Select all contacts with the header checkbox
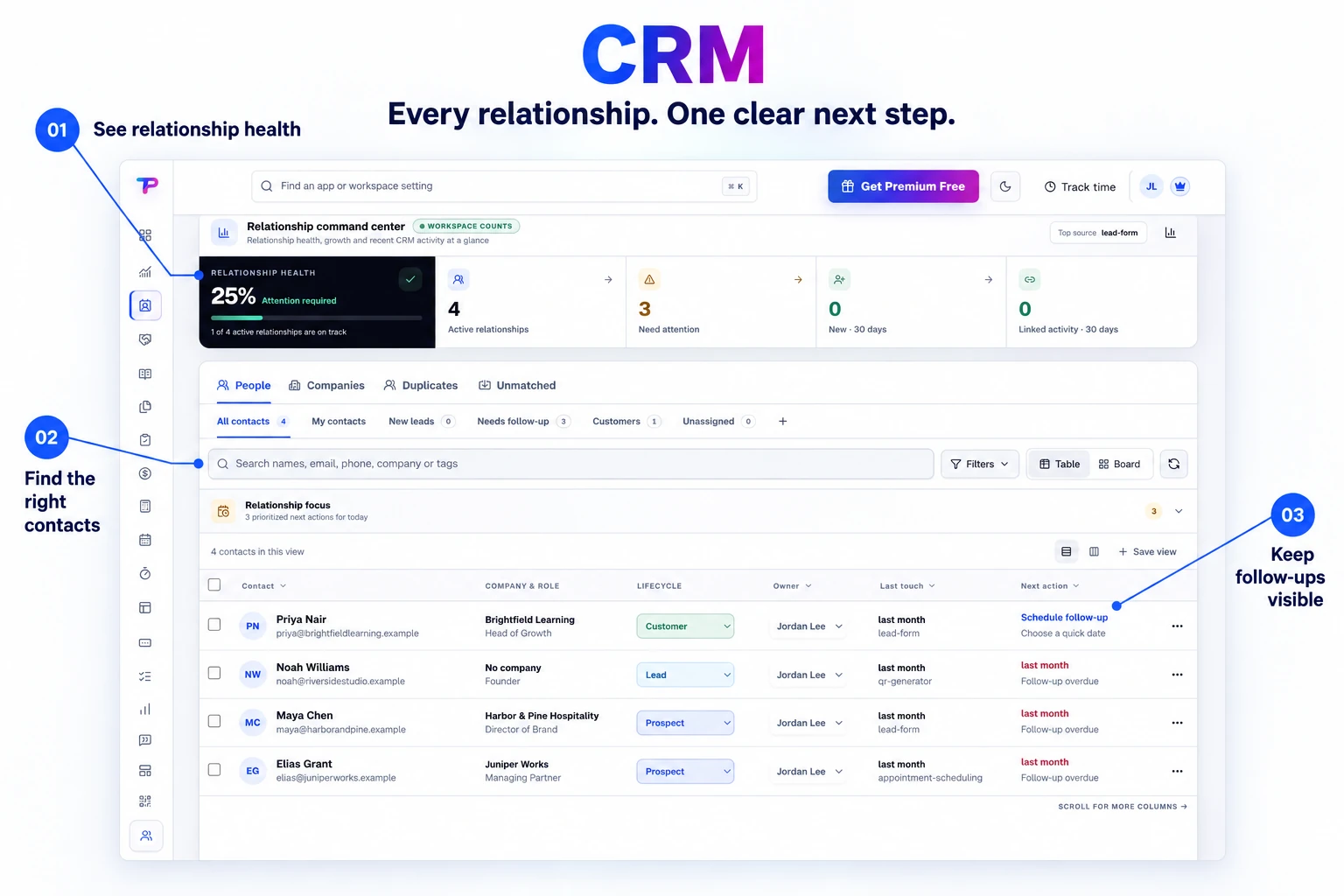1344x896 pixels. pyautogui.click(x=214, y=584)
